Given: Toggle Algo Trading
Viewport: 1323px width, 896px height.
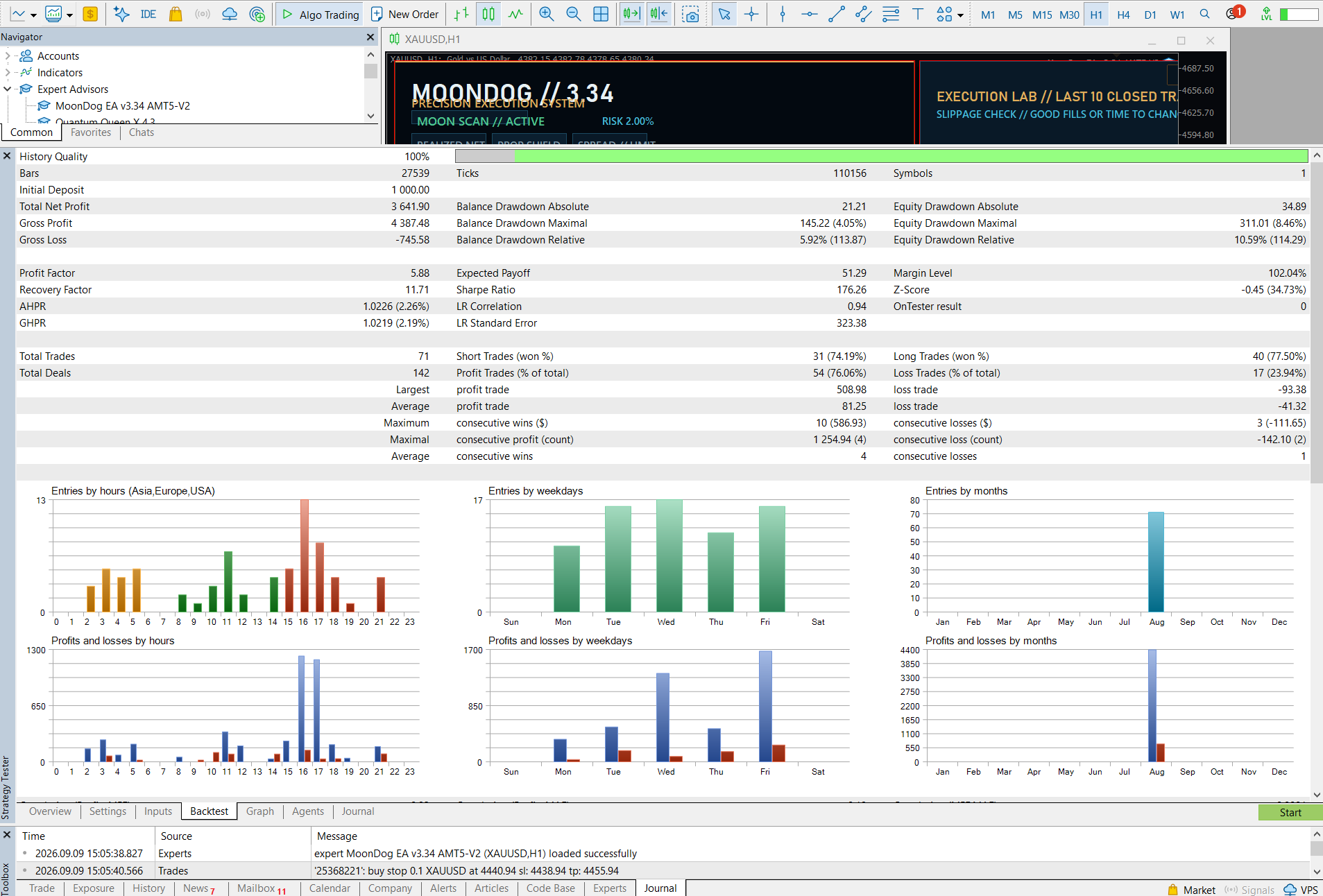Looking at the screenshot, I should pyautogui.click(x=321, y=14).
